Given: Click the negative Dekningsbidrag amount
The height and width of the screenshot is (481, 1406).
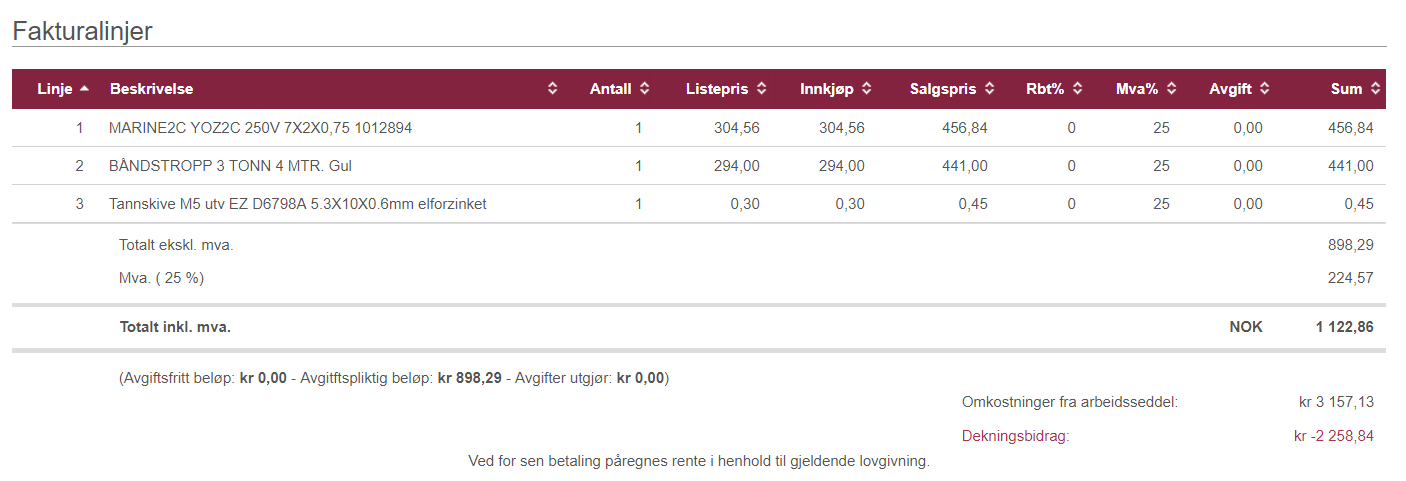Looking at the screenshot, I should [1334, 436].
